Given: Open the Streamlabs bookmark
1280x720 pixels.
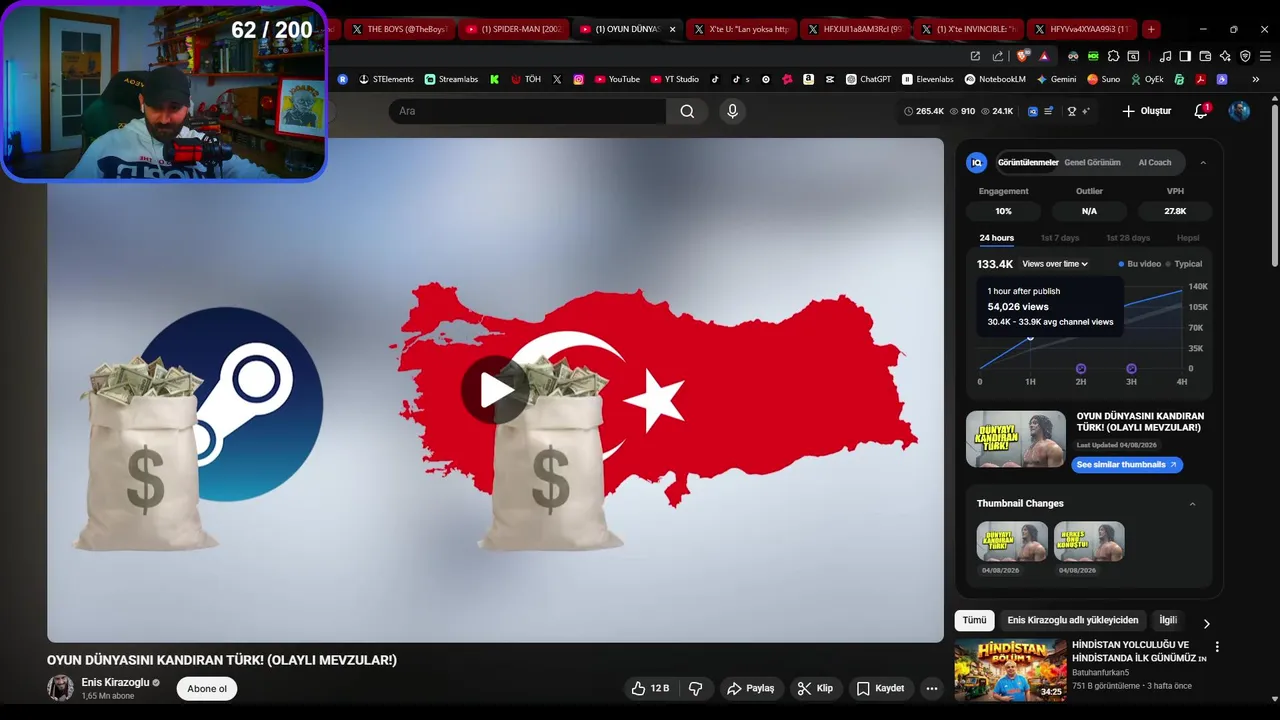Looking at the screenshot, I should [451, 79].
